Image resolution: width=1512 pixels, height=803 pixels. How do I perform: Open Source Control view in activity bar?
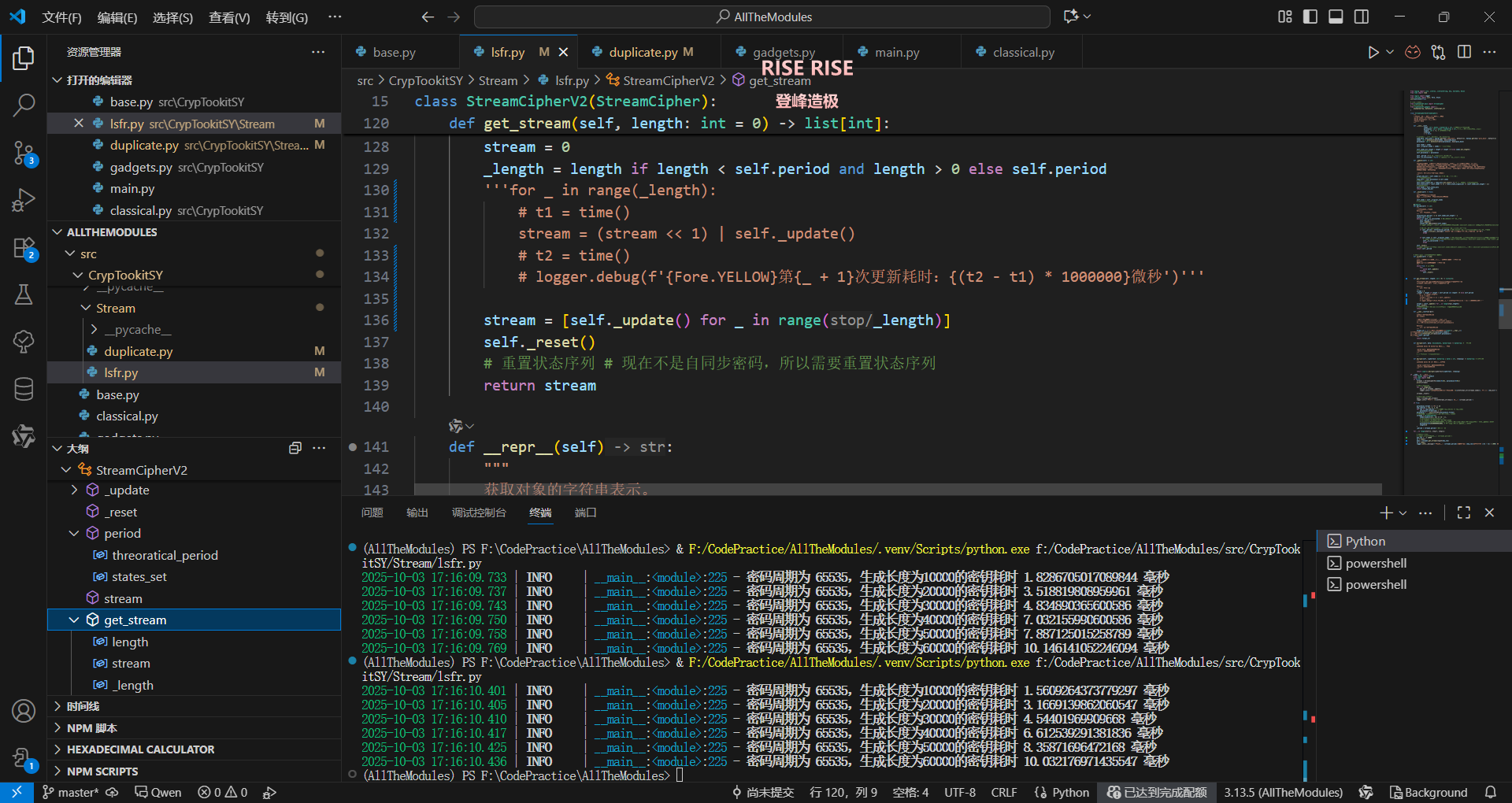tap(24, 153)
